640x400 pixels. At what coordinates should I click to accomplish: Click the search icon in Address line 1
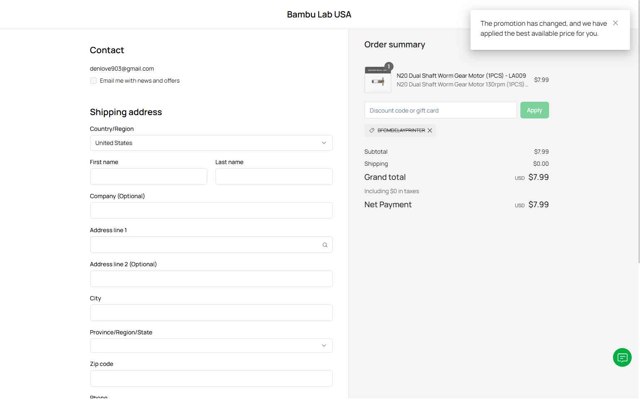(x=324, y=245)
